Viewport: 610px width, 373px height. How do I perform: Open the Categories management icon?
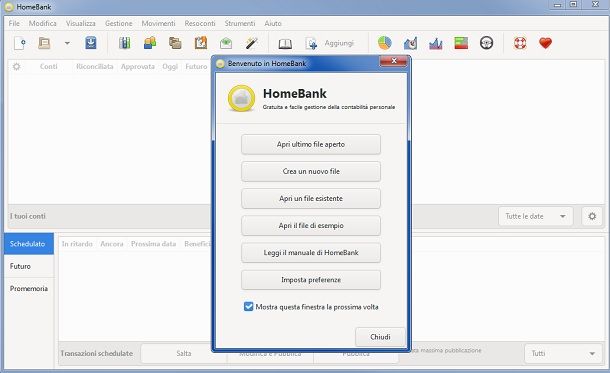tap(175, 43)
